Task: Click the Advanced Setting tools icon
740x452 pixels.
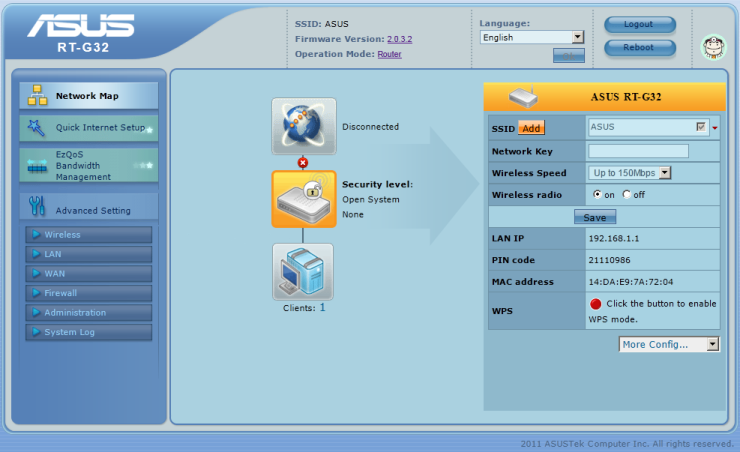Action: pos(37,206)
